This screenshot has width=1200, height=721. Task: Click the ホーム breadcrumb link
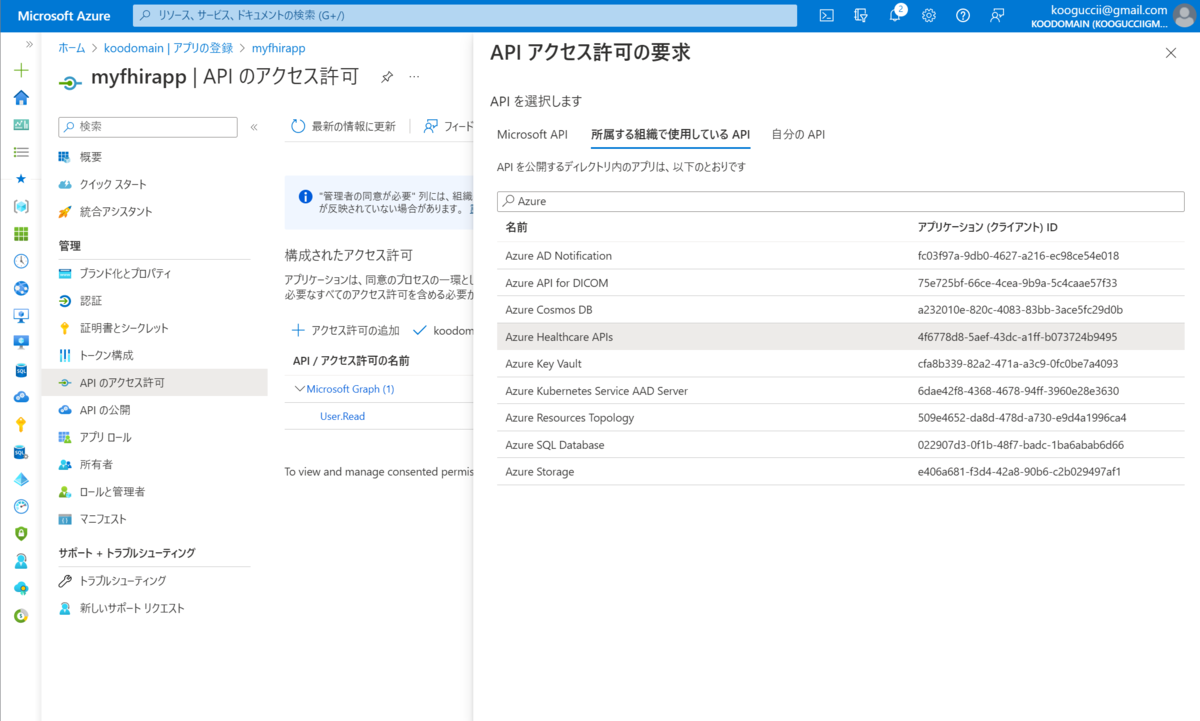[71, 48]
